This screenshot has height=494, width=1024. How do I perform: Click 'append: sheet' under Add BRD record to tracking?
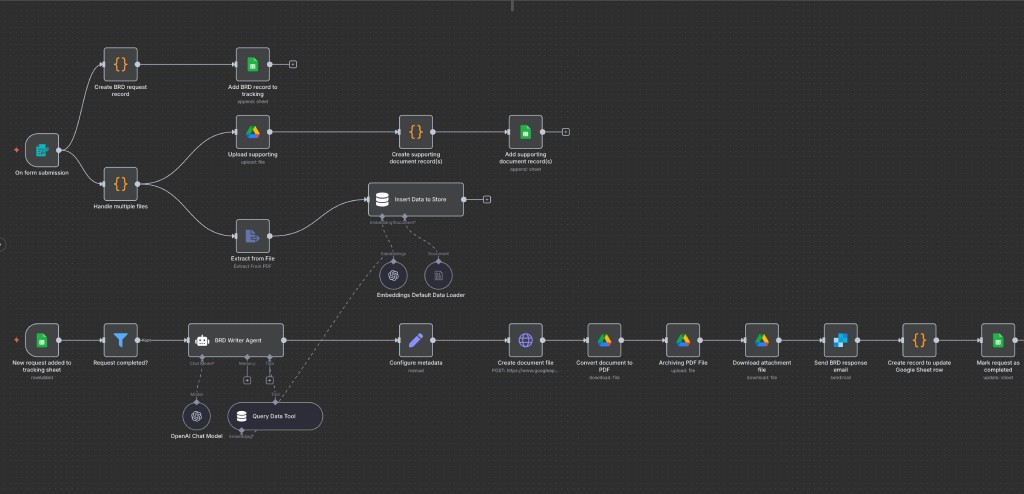click(253, 102)
